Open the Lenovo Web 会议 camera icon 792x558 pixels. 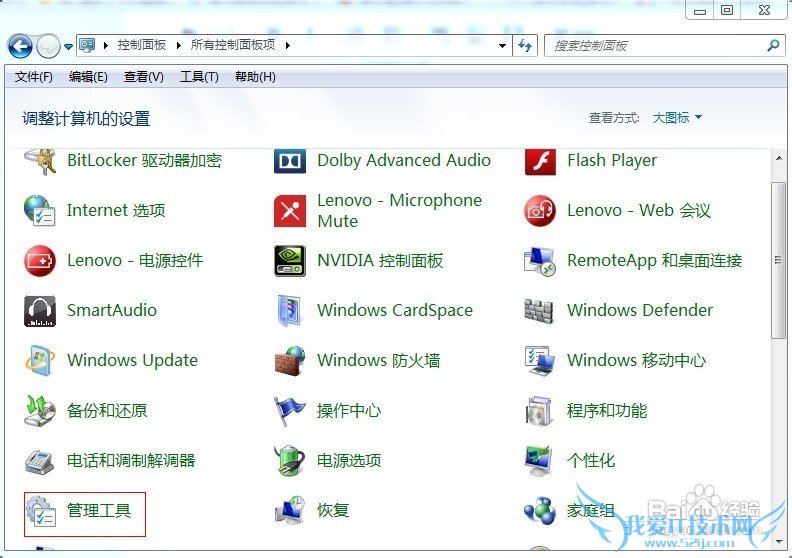[x=540, y=211]
